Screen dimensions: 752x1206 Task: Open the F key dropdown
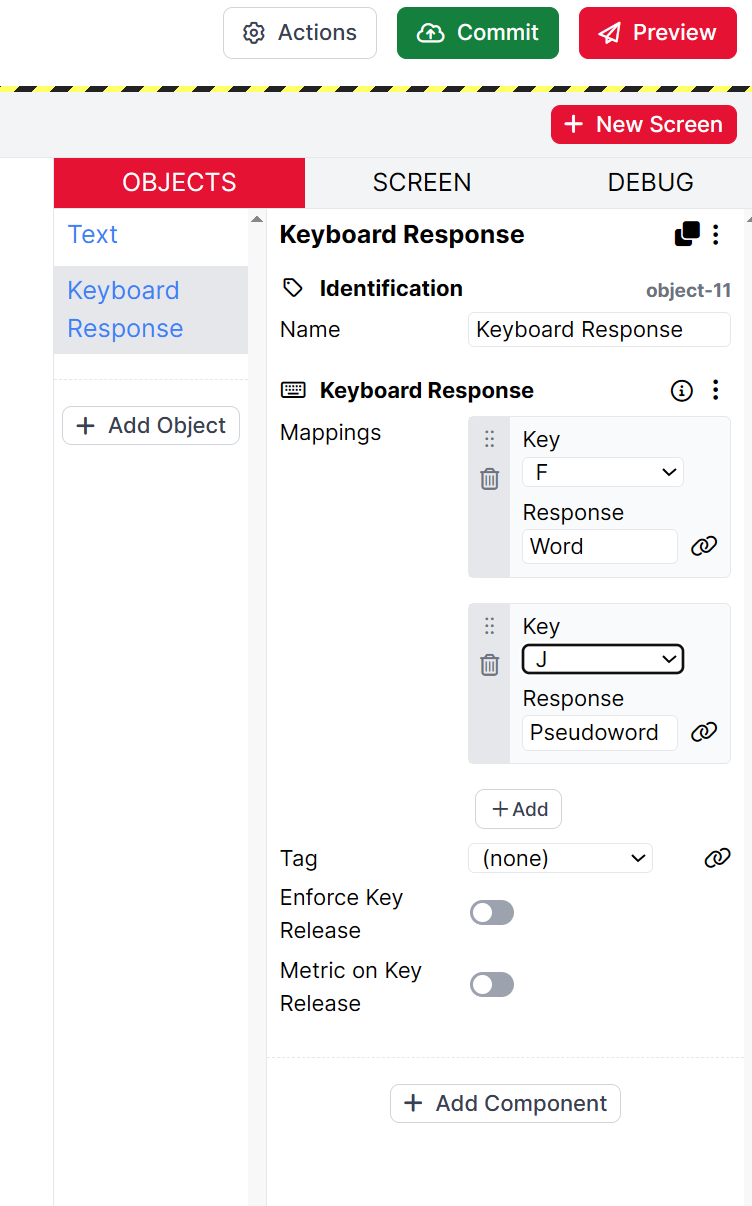pyautogui.click(x=603, y=473)
